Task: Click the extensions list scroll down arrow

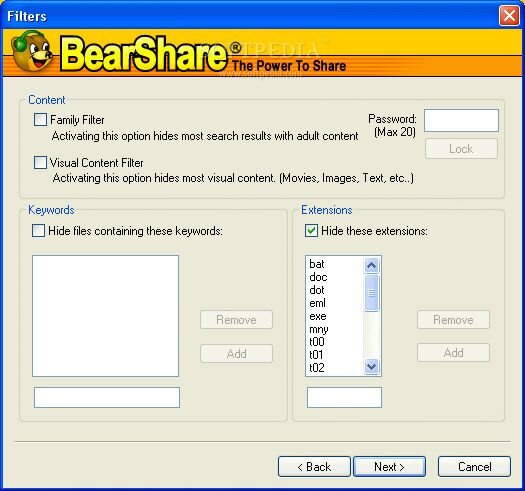Action: coord(371,366)
